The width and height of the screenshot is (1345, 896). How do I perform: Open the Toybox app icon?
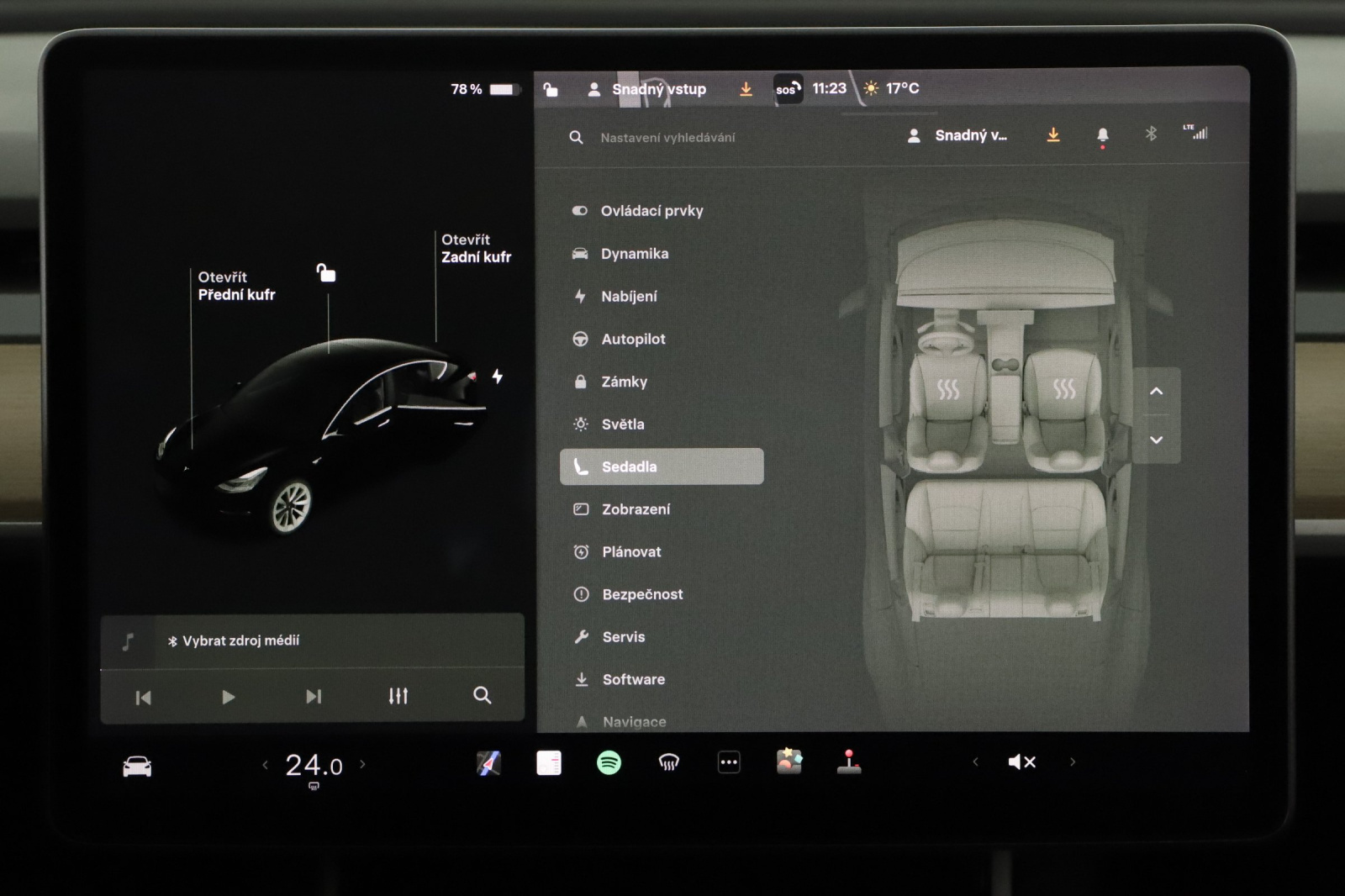tap(789, 762)
